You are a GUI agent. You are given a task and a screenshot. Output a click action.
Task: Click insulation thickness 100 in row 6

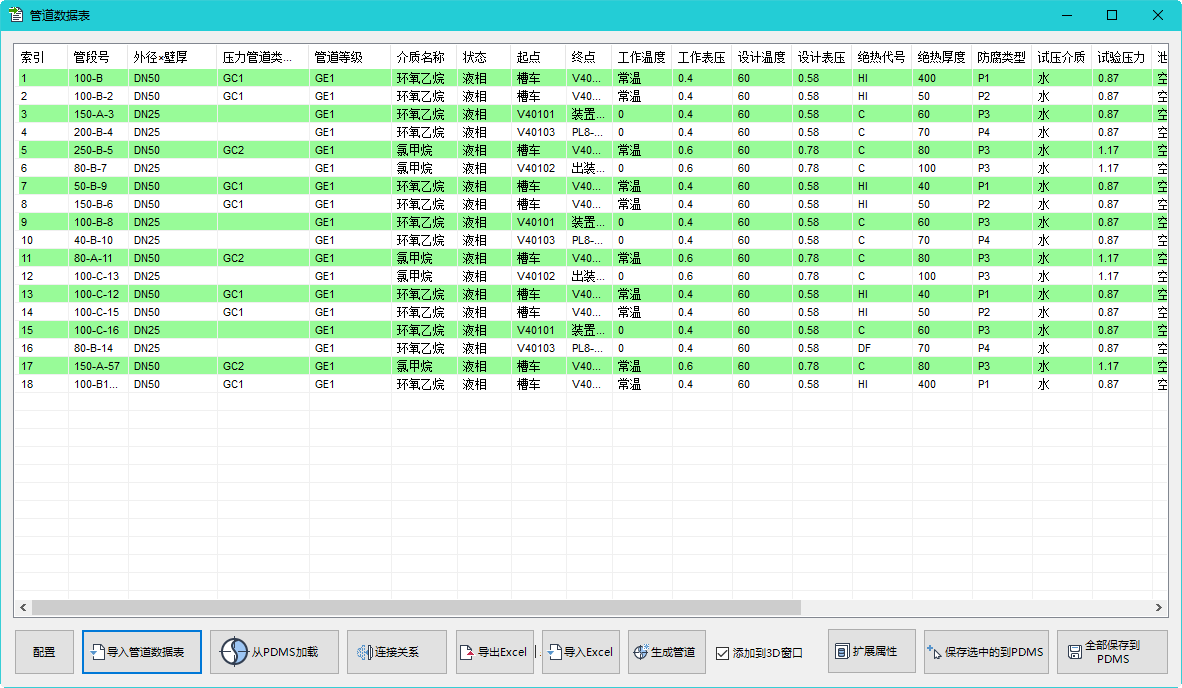[942, 168]
